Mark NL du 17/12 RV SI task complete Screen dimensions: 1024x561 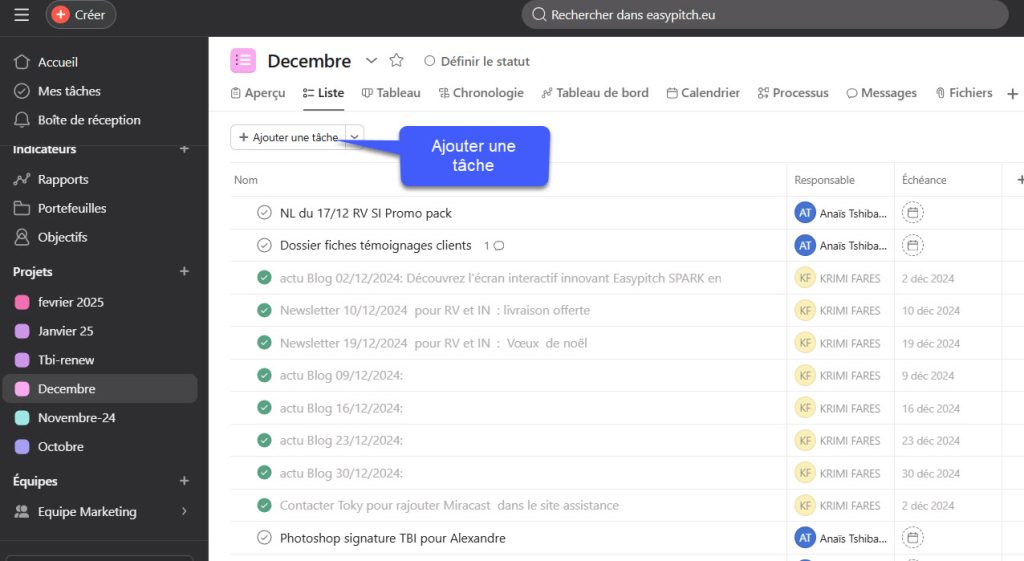tap(264, 213)
